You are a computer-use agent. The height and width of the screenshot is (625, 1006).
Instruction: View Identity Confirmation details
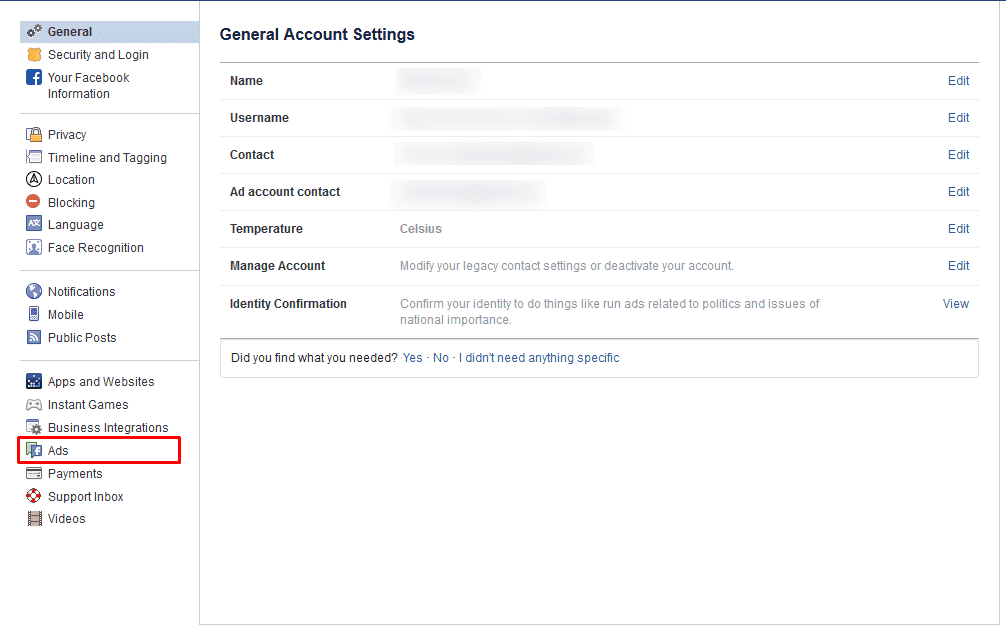955,304
